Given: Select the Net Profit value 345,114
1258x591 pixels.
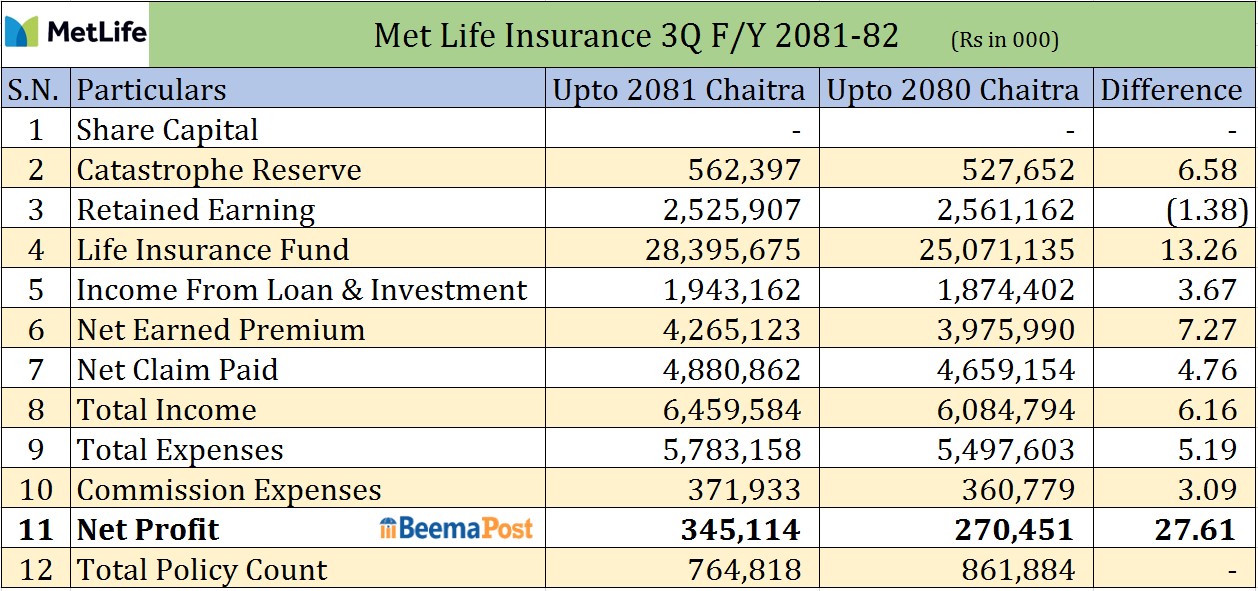Looking at the screenshot, I should click(x=743, y=530).
